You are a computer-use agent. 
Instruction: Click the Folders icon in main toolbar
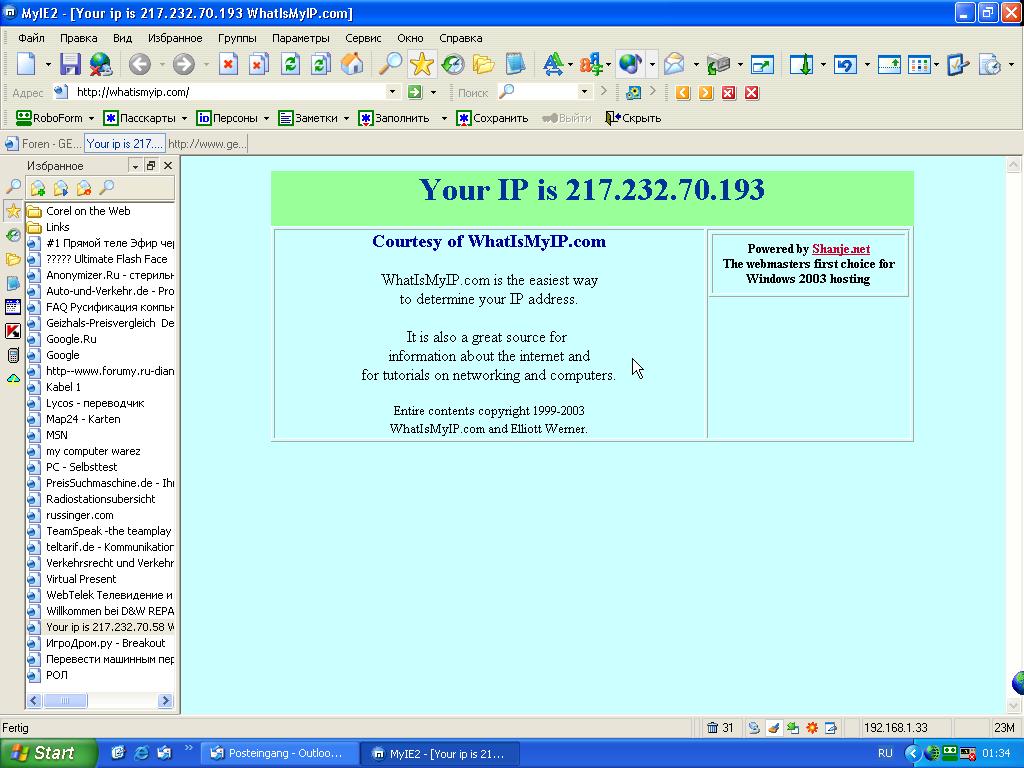click(x=483, y=64)
